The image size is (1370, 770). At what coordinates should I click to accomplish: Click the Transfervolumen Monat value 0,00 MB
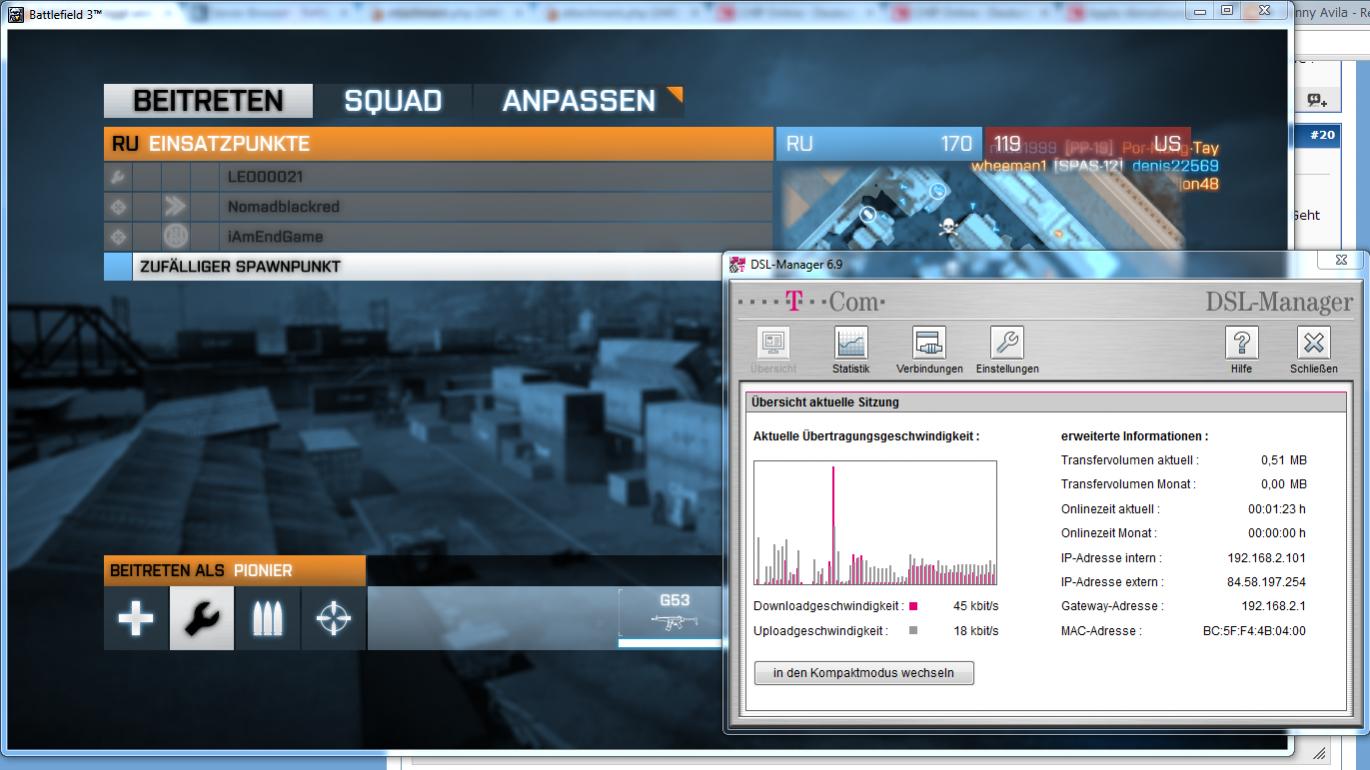[1283, 484]
